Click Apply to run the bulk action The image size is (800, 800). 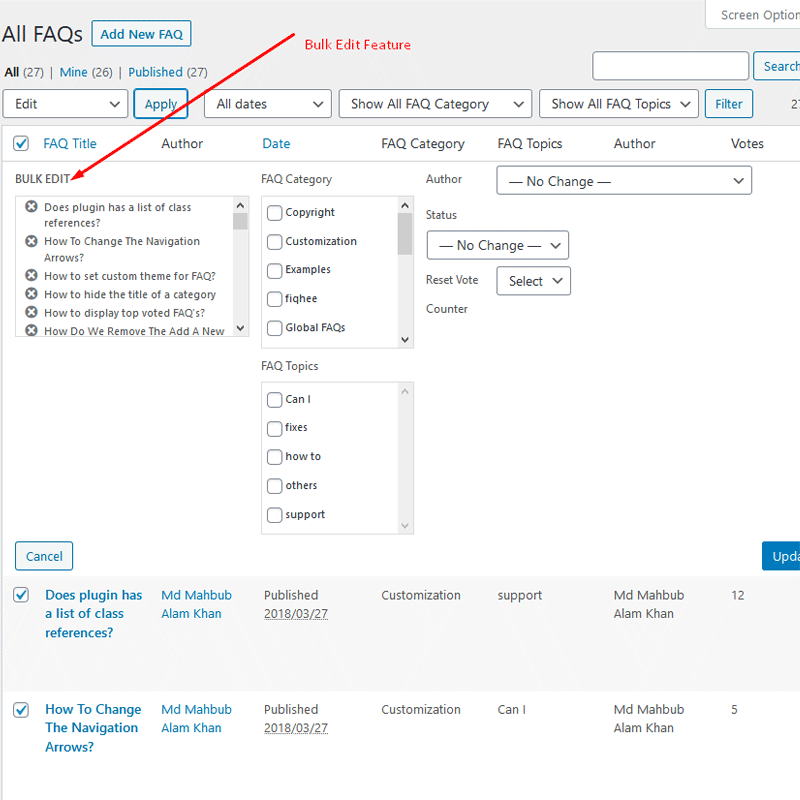point(160,103)
